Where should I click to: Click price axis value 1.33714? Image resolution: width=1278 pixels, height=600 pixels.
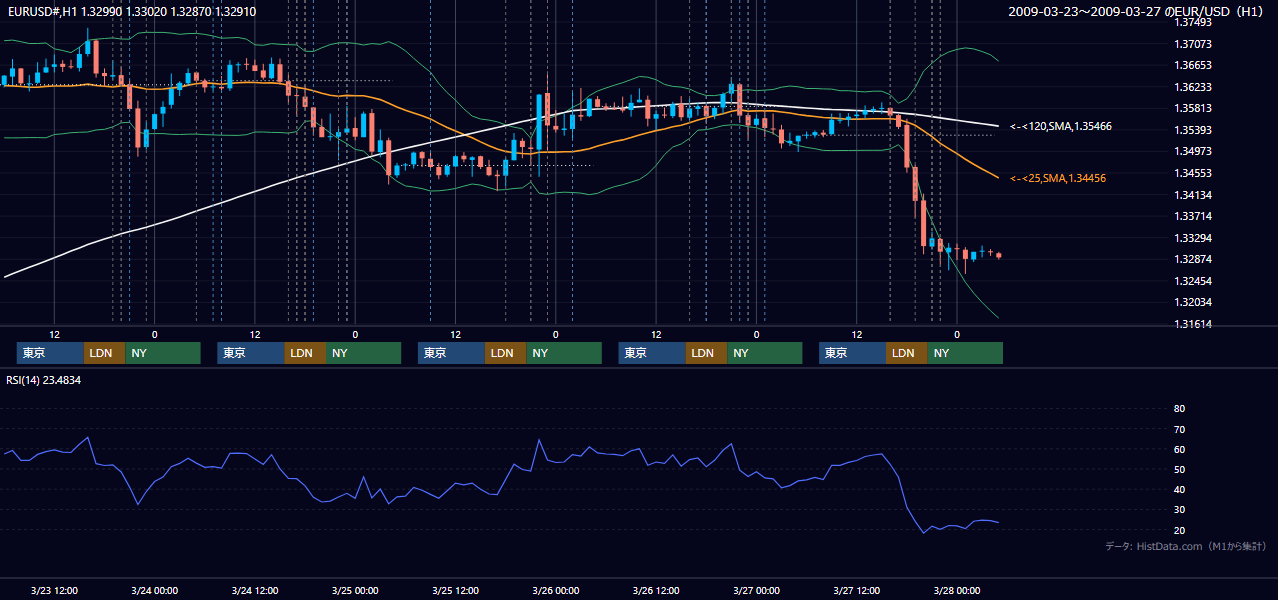click(1192, 216)
